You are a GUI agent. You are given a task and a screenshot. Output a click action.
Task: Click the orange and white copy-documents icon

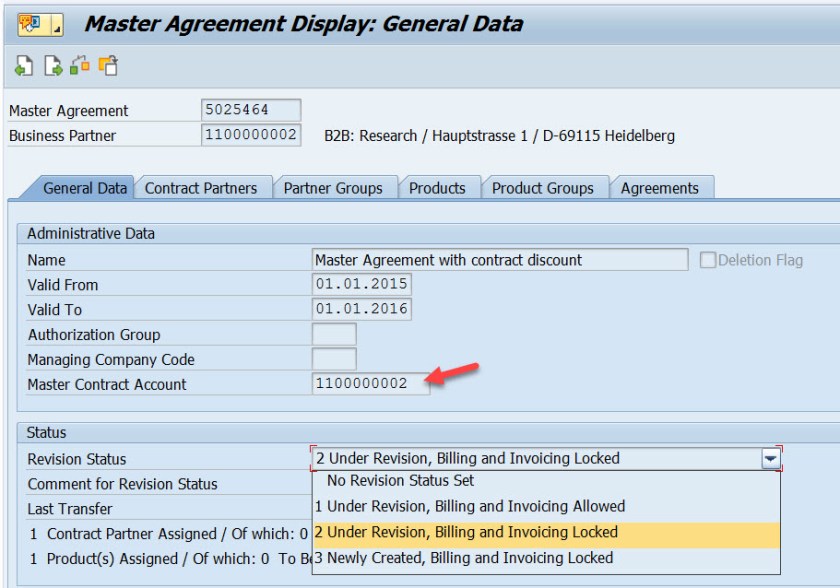[108, 65]
